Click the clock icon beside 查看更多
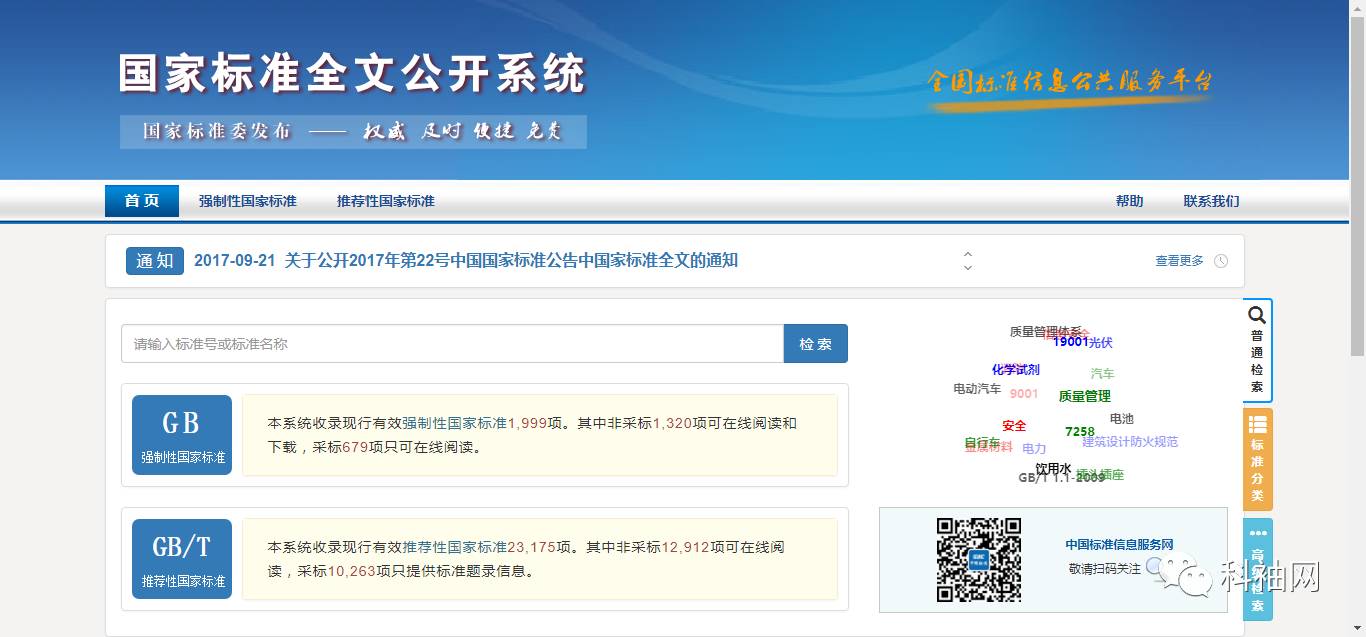The height and width of the screenshot is (637, 1366). (x=1221, y=261)
